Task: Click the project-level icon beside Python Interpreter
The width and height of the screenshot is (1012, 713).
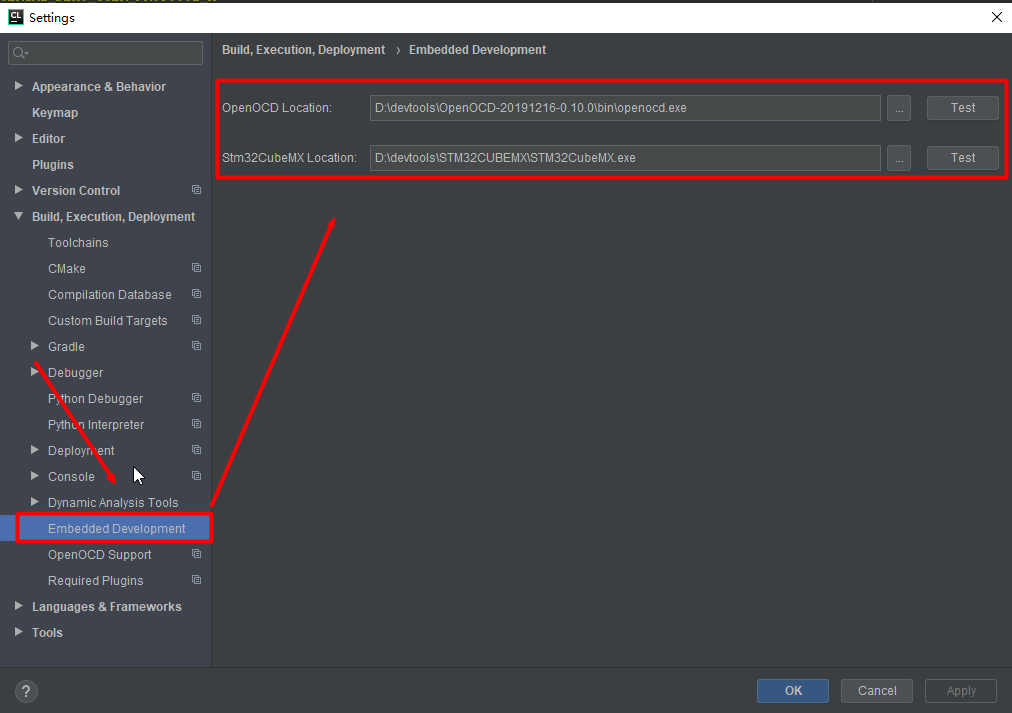Action: [x=196, y=424]
